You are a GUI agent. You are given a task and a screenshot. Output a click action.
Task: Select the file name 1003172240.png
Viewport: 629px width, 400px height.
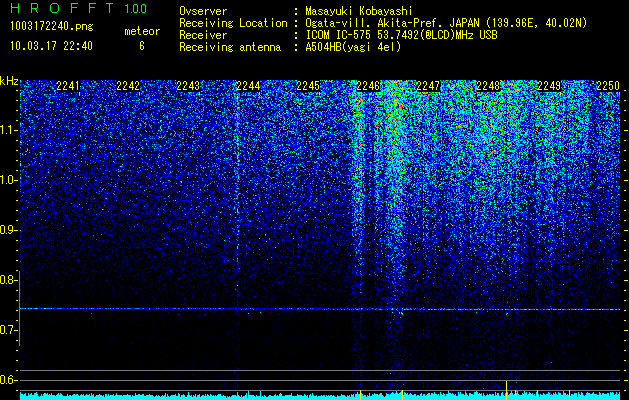pos(52,27)
